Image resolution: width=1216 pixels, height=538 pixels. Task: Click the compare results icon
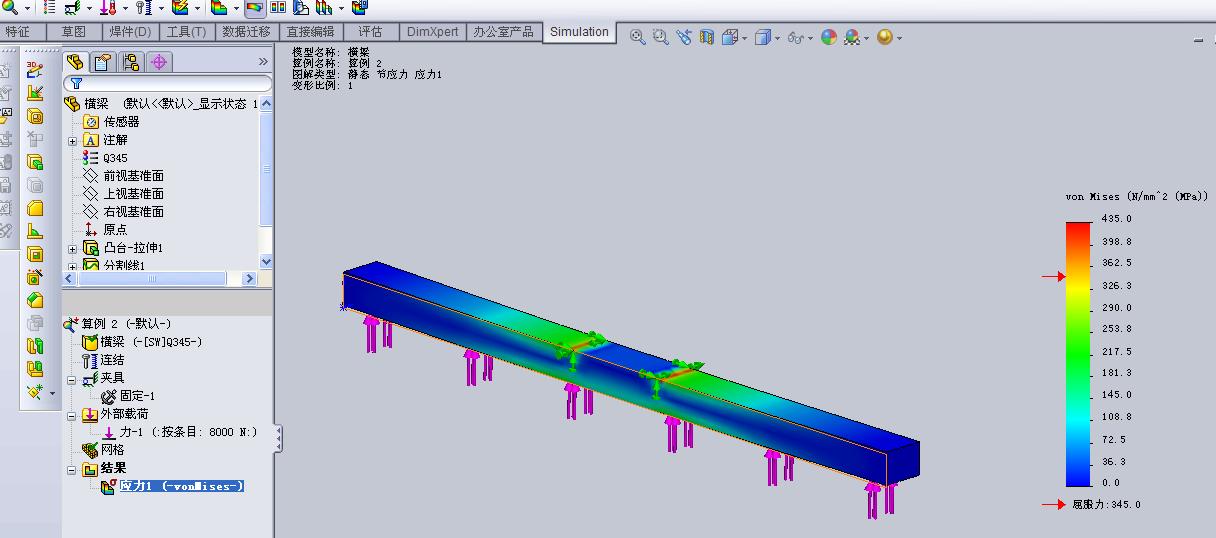pyautogui.click(x=278, y=7)
